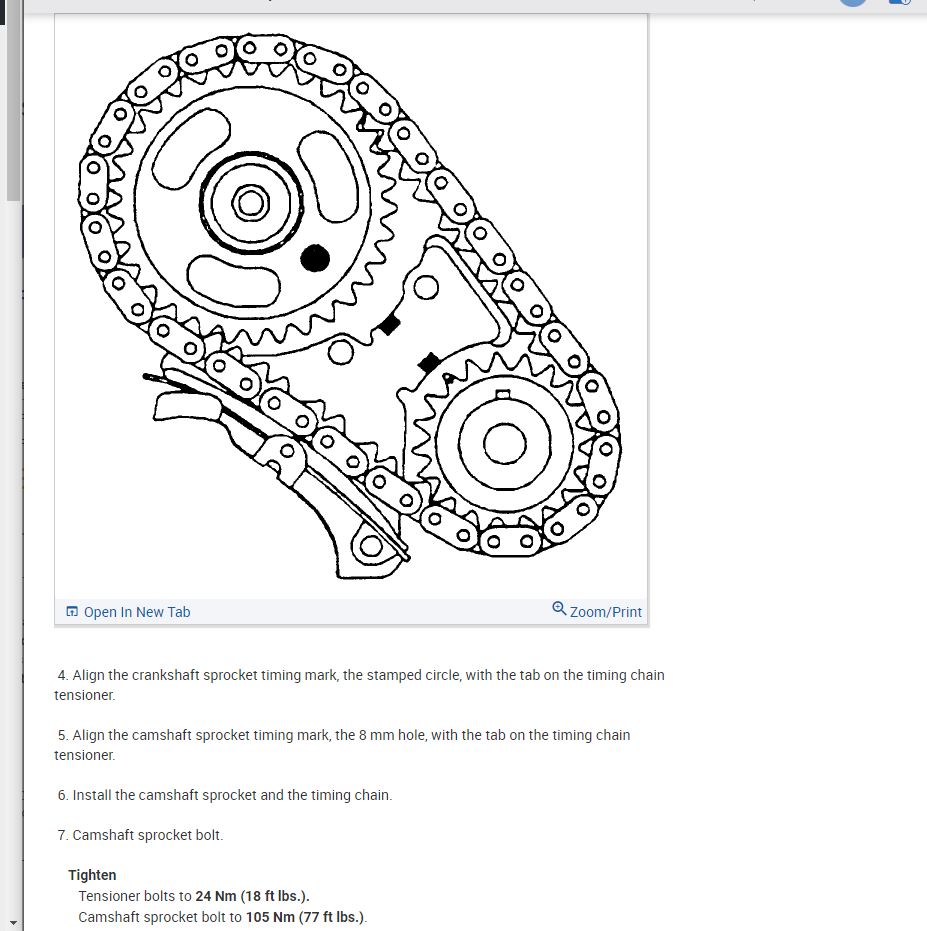927x931 pixels.
Task: Click step 4 text about crankshaft sprocket timing mark
Action: coord(359,685)
